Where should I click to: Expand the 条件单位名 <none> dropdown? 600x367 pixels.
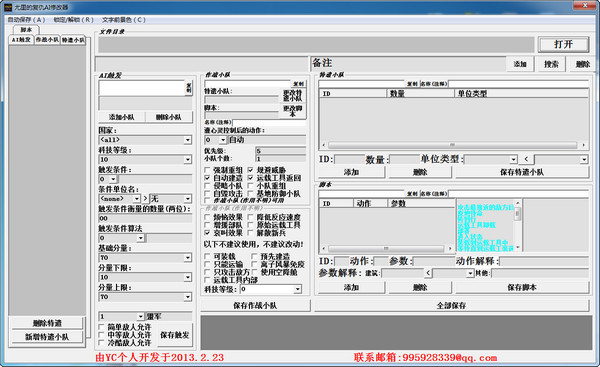137,199
